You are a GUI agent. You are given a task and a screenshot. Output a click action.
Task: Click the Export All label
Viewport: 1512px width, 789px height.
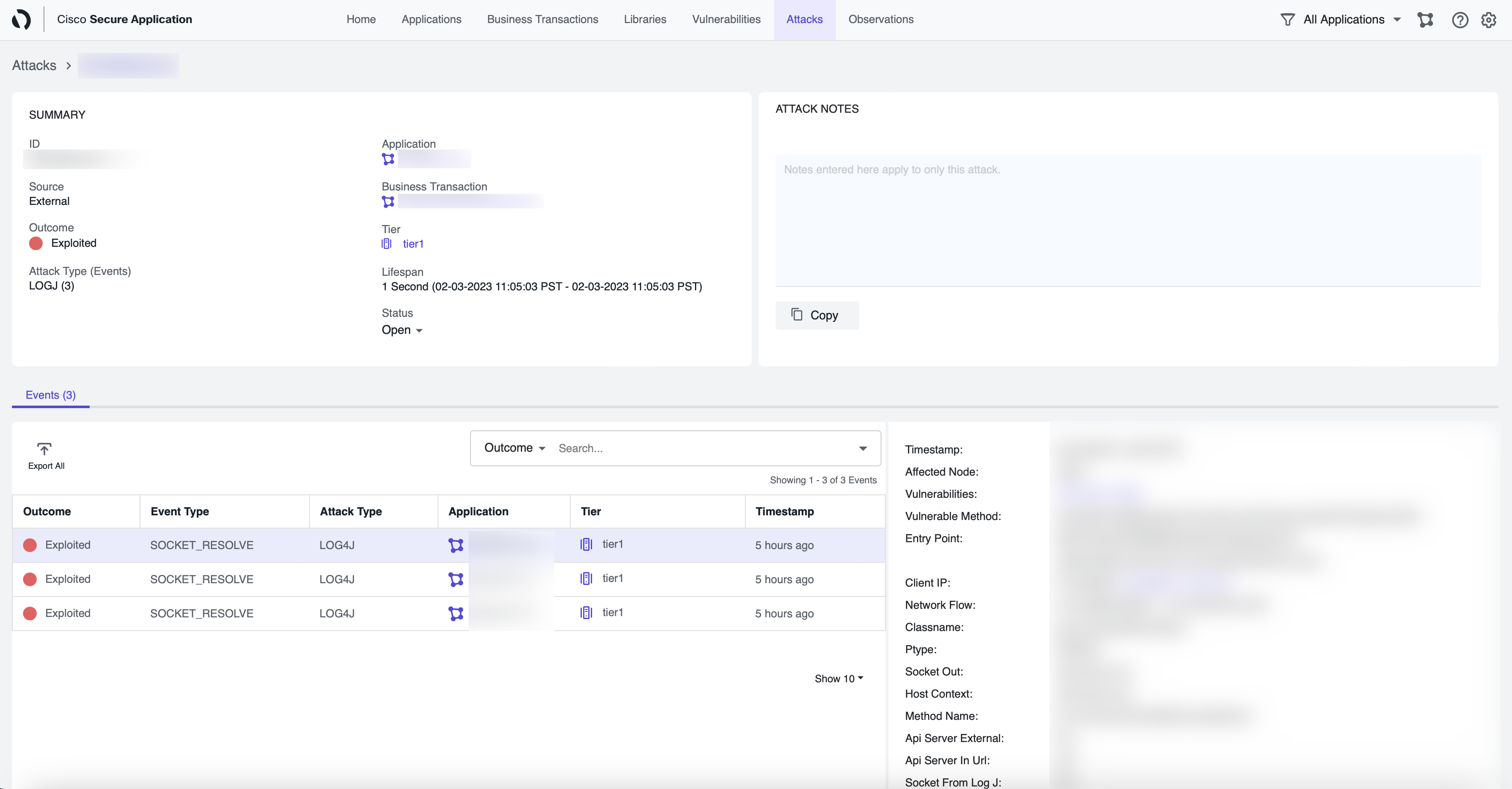(47, 466)
